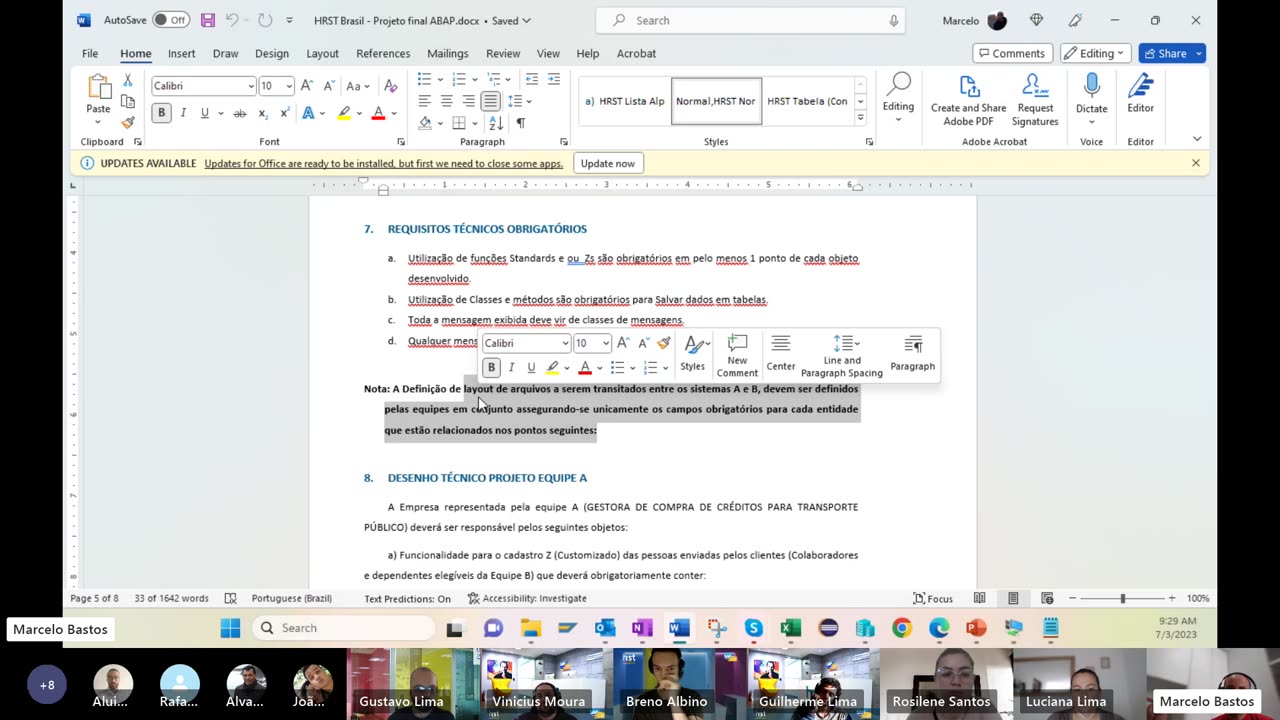Apply ribbon text highlight color
Image resolution: width=1280 pixels, height=720 pixels.
pos(343,113)
